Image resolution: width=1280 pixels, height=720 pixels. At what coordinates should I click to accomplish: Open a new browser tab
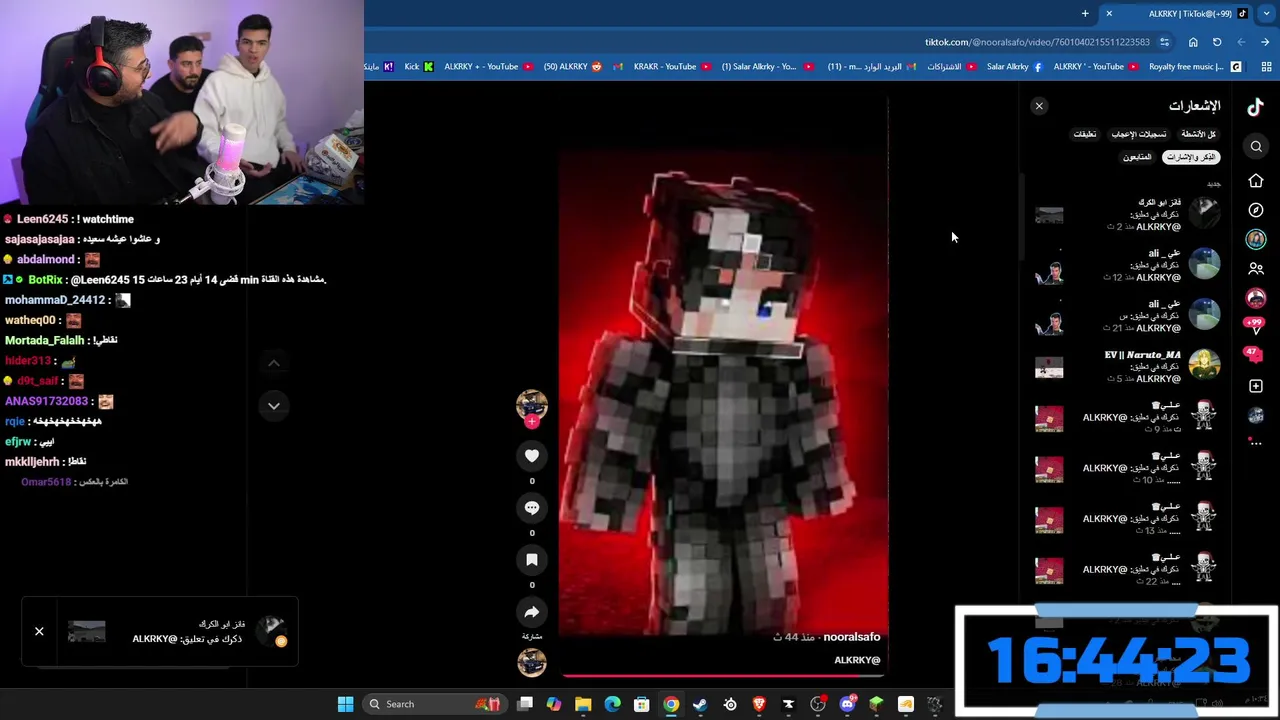[x=1085, y=13]
